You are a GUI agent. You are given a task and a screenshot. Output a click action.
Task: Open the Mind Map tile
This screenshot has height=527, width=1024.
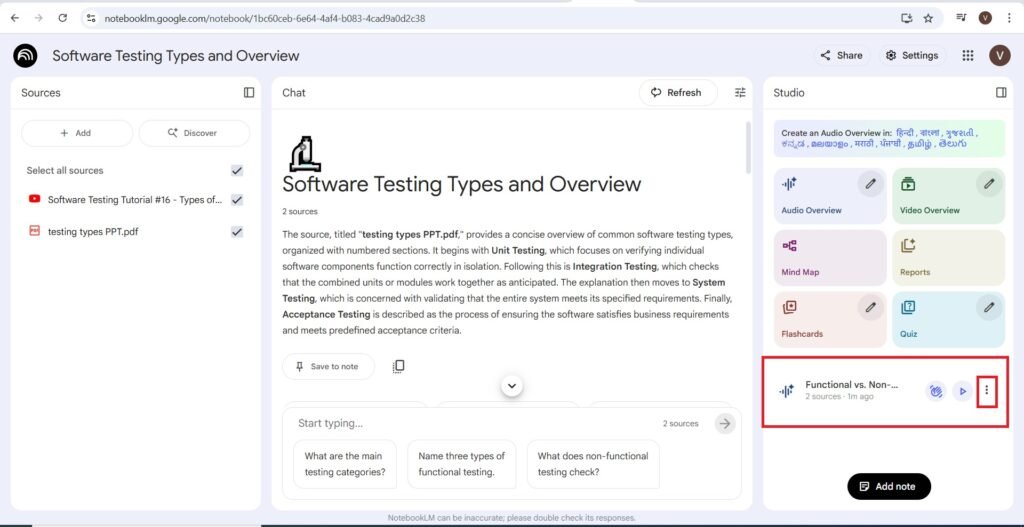(x=829, y=257)
